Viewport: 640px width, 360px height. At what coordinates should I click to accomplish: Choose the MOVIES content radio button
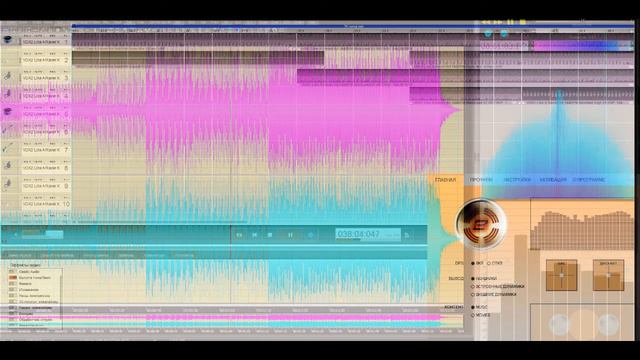pos(473,315)
